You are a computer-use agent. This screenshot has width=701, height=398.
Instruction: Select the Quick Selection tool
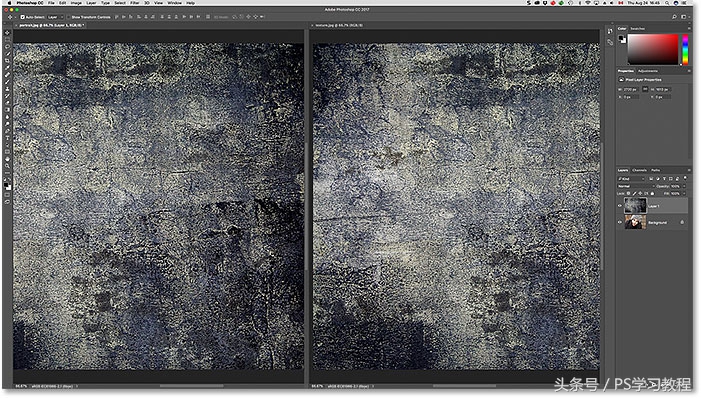7,54
